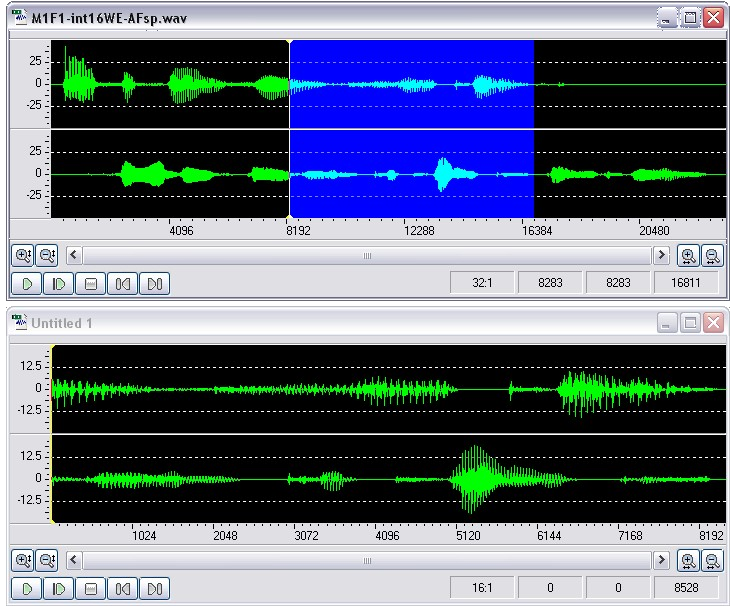
Task: Zoom out horizontally in Untitled 1 window
Action: pos(713,560)
